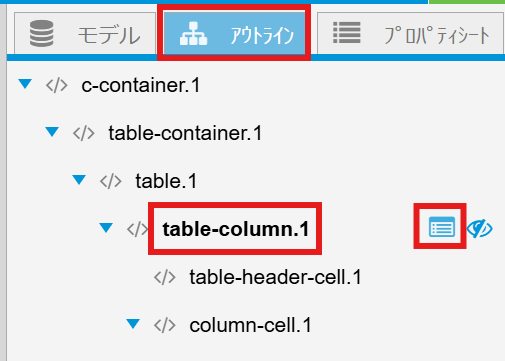The height and width of the screenshot is (361, 505).
Task: Click the database icon on モデル tab
Action: click(x=42, y=33)
